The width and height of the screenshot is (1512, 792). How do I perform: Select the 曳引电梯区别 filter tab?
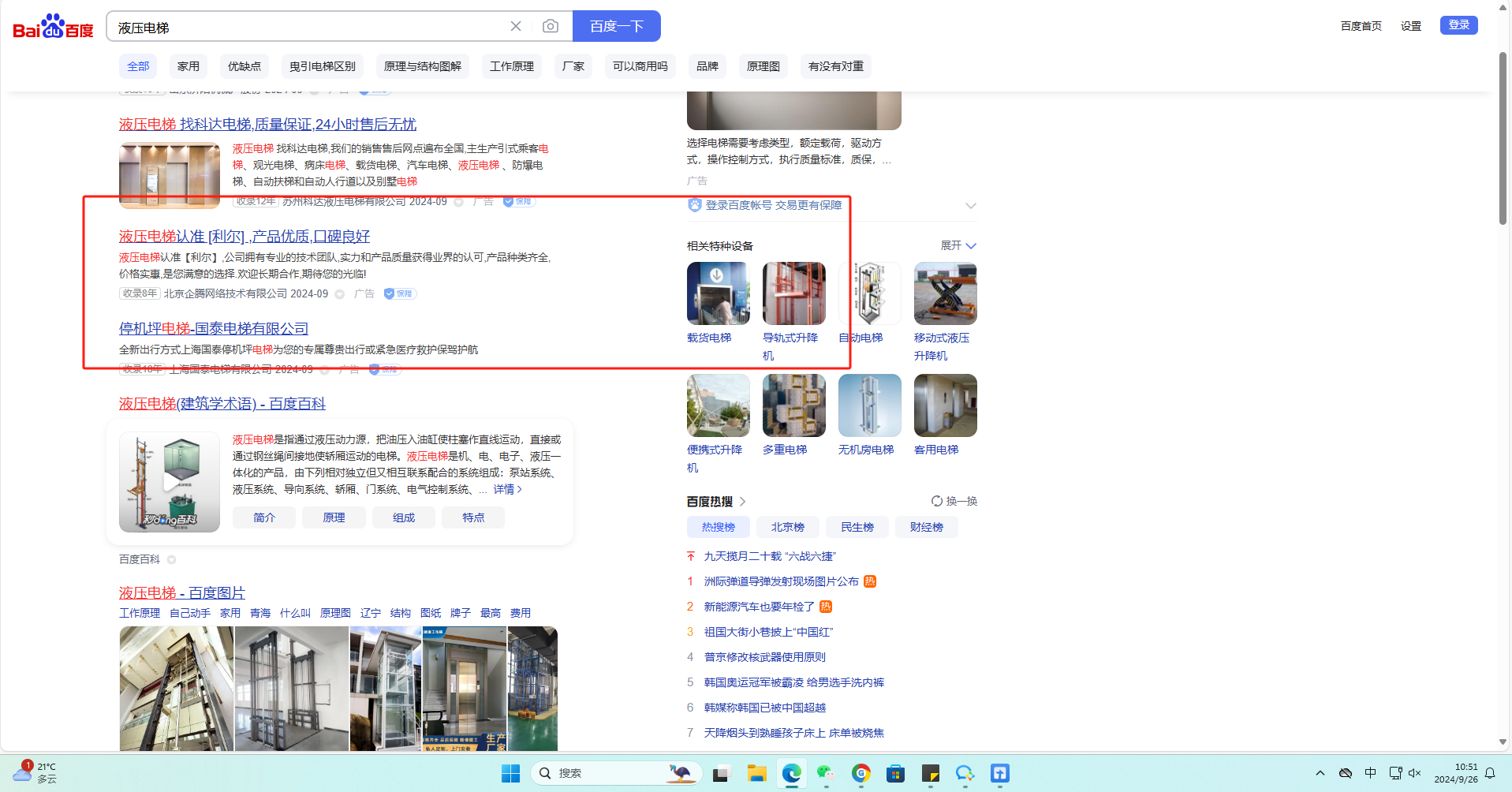(323, 66)
